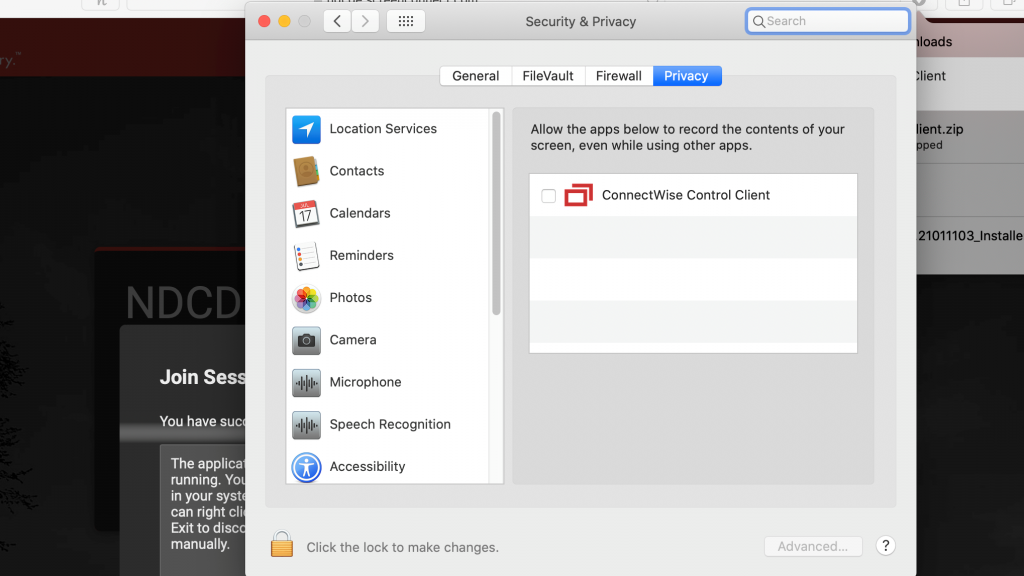Enable ConnectWise Control Client checkbox

pos(548,196)
